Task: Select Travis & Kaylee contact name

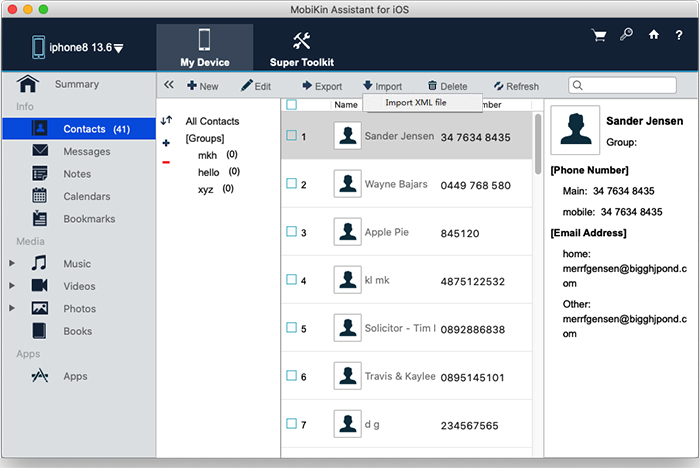Action: [x=400, y=376]
